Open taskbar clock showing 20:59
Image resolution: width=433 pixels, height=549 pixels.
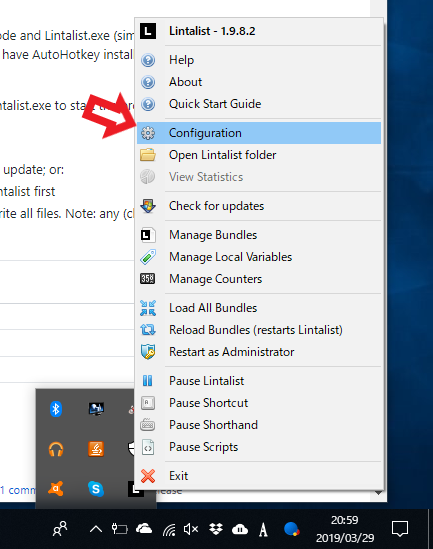click(345, 529)
